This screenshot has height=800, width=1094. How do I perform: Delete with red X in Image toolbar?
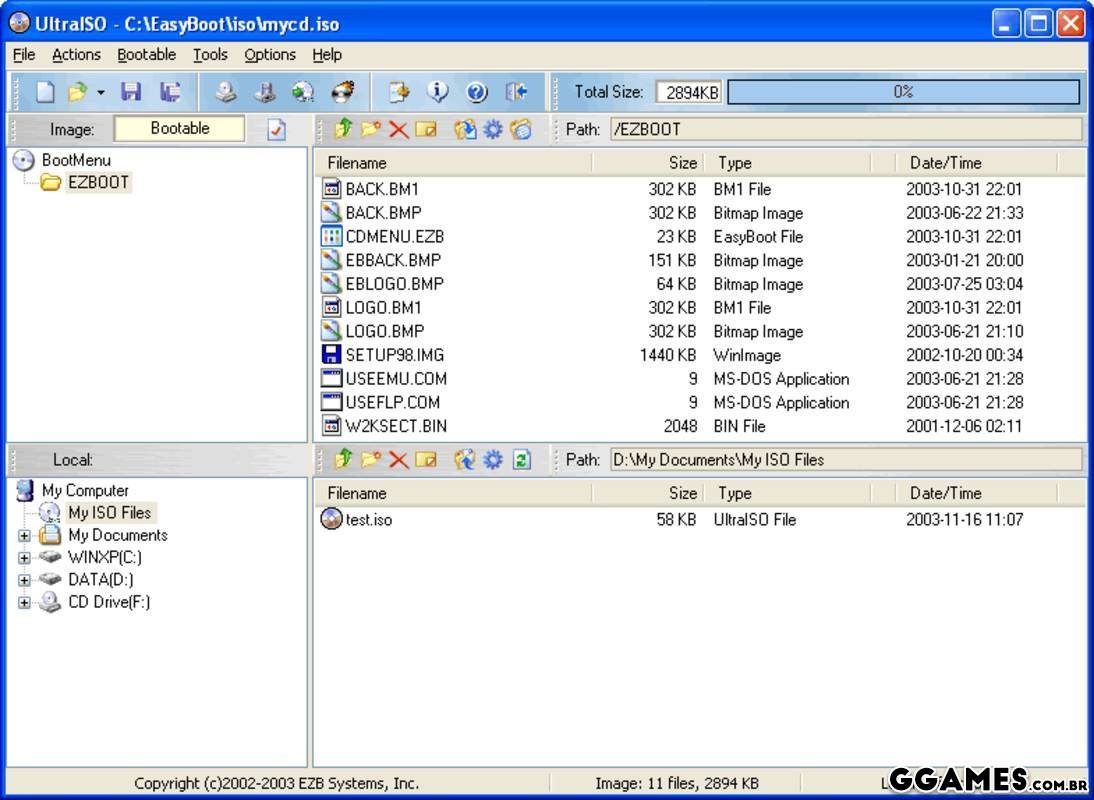pyautogui.click(x=398, y=129)
